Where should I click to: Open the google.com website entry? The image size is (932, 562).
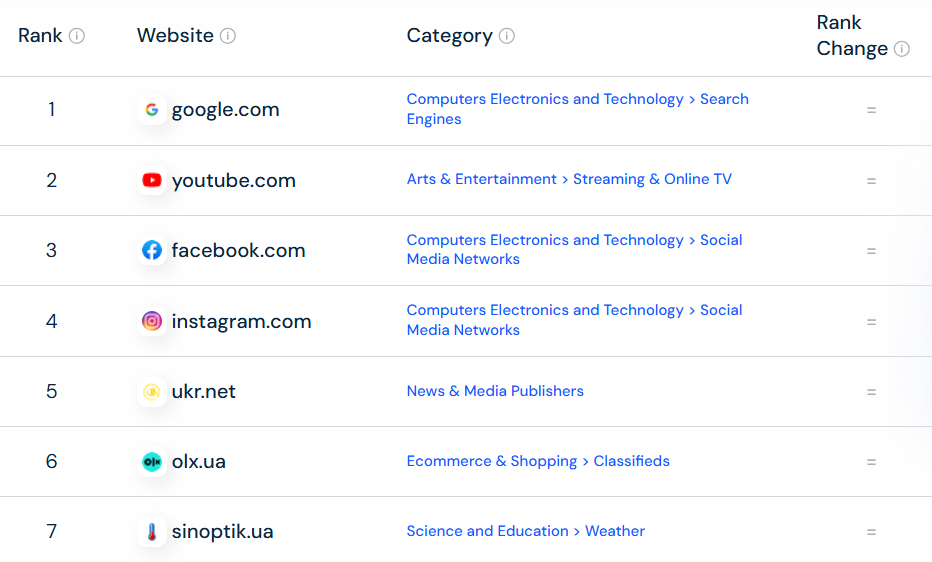pyautogui.click(x=225, y=109)
